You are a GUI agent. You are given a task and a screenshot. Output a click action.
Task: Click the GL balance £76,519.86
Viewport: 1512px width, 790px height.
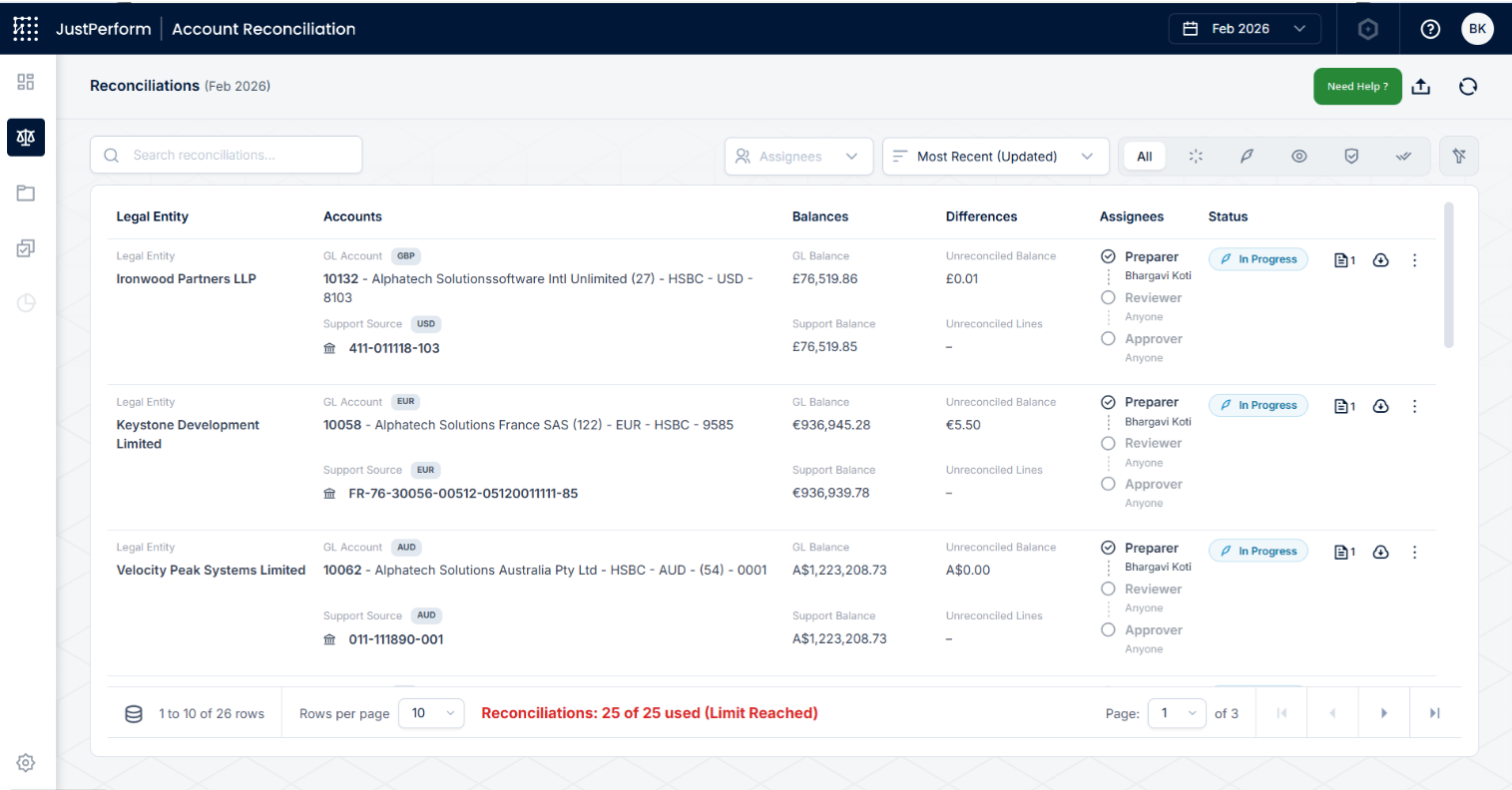(825, 279)
